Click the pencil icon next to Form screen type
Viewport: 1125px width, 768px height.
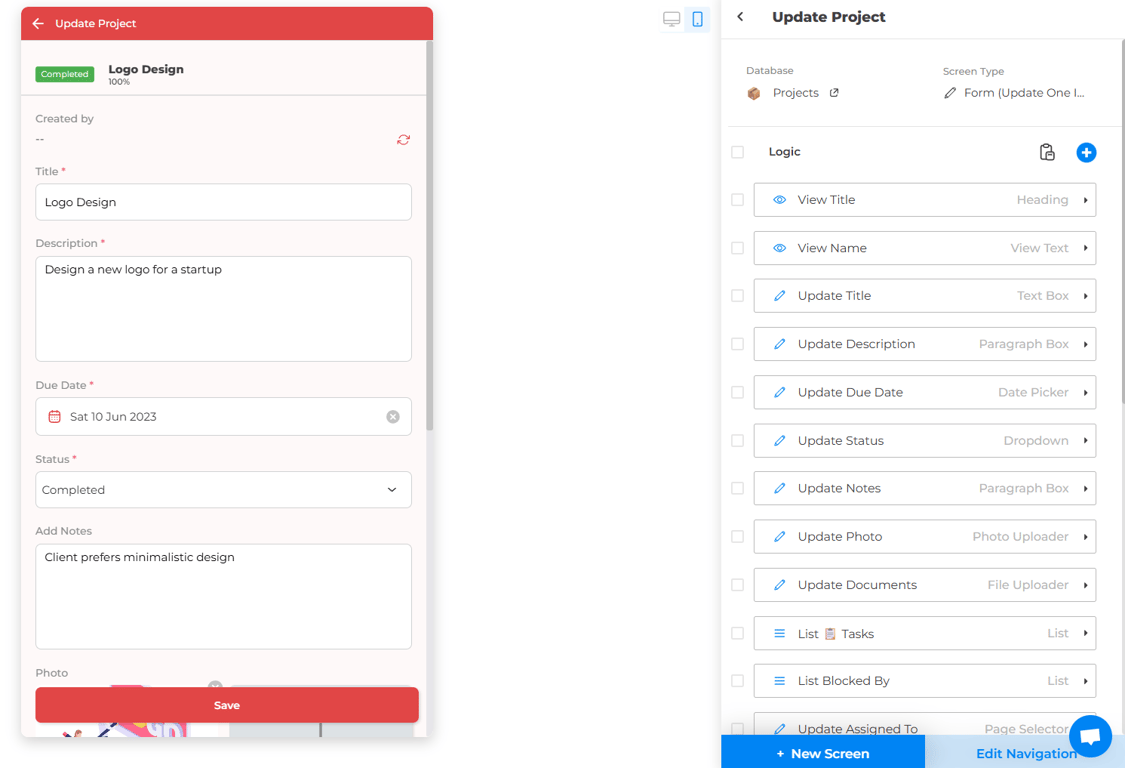coord(950,93)
